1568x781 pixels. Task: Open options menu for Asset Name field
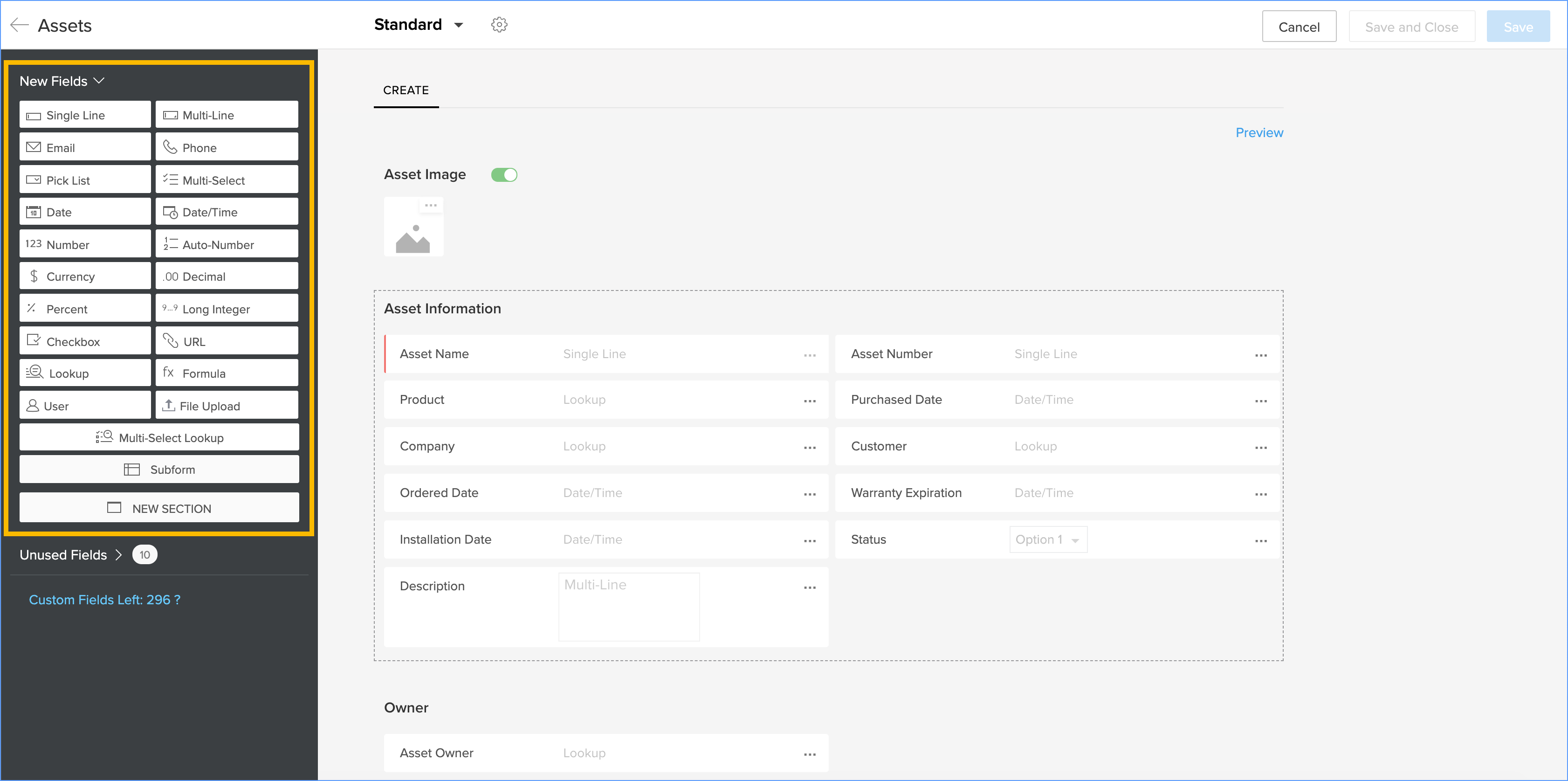810,355
